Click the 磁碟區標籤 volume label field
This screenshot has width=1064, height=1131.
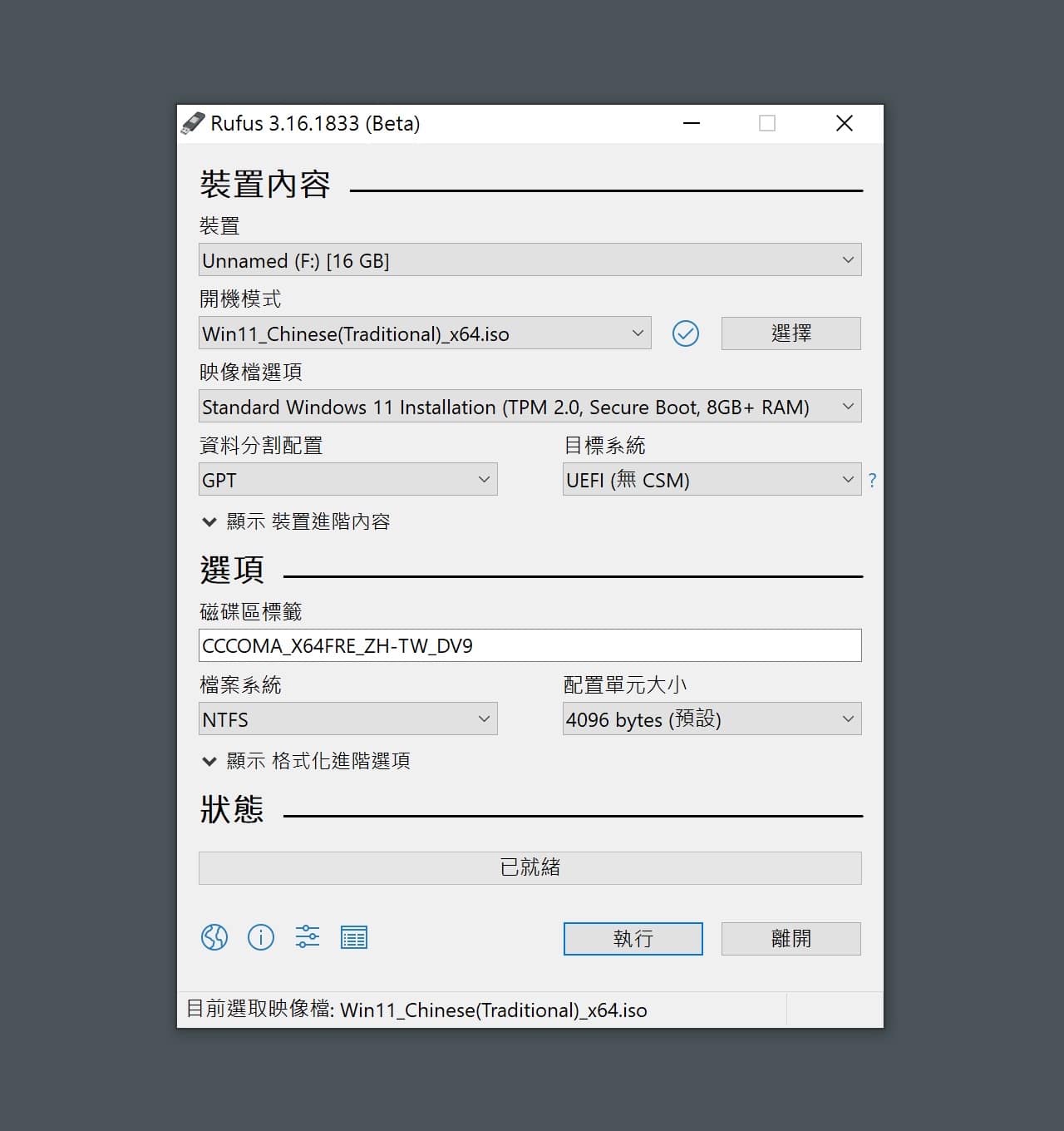530,646
